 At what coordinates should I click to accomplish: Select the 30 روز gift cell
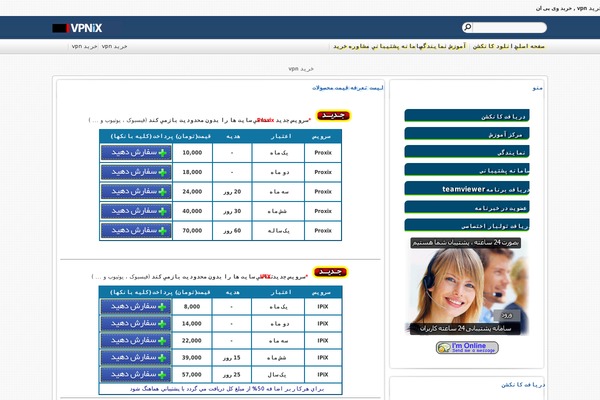(232, 211)
